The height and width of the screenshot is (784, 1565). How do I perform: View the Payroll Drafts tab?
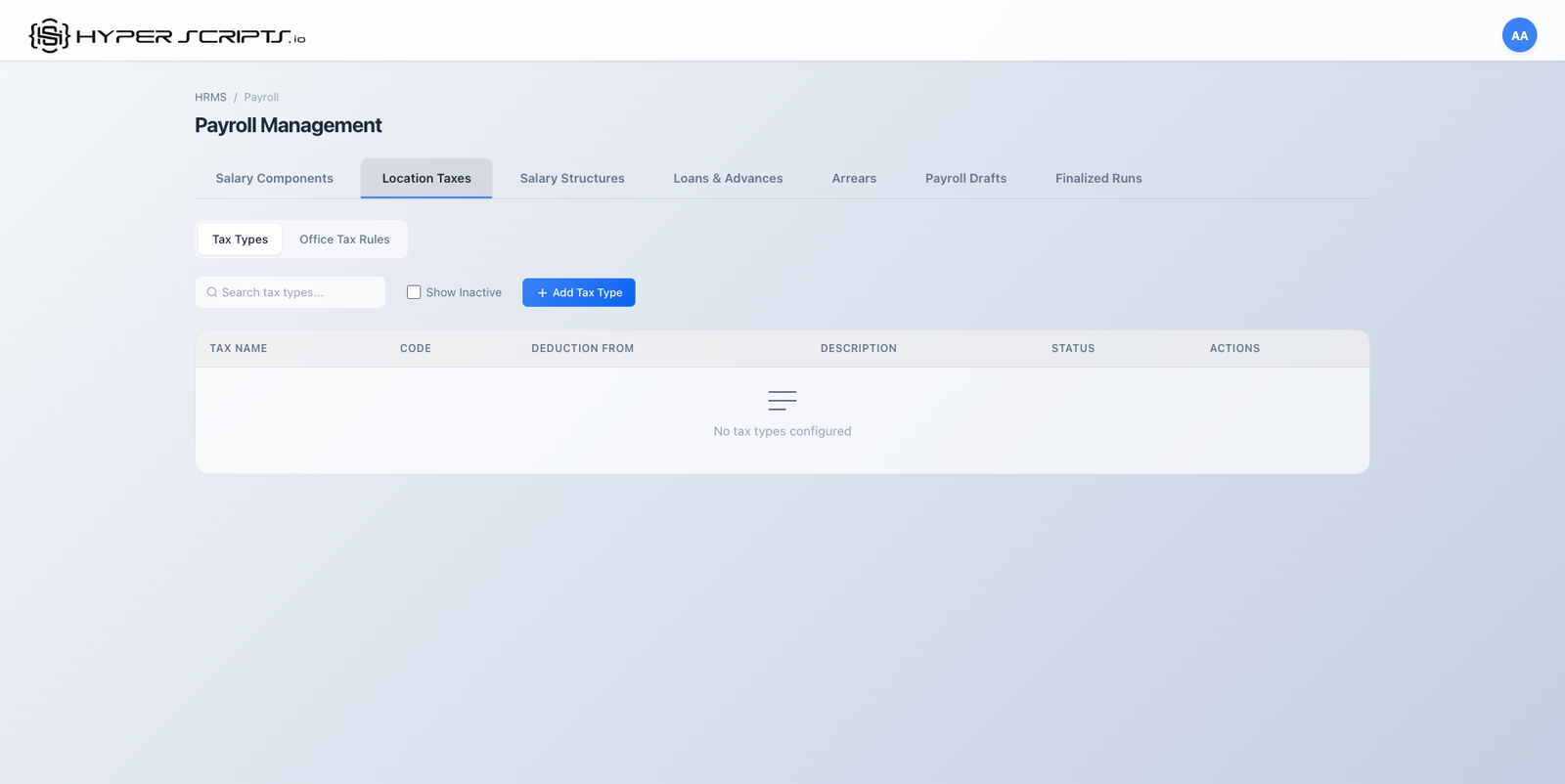pos(965,178)
